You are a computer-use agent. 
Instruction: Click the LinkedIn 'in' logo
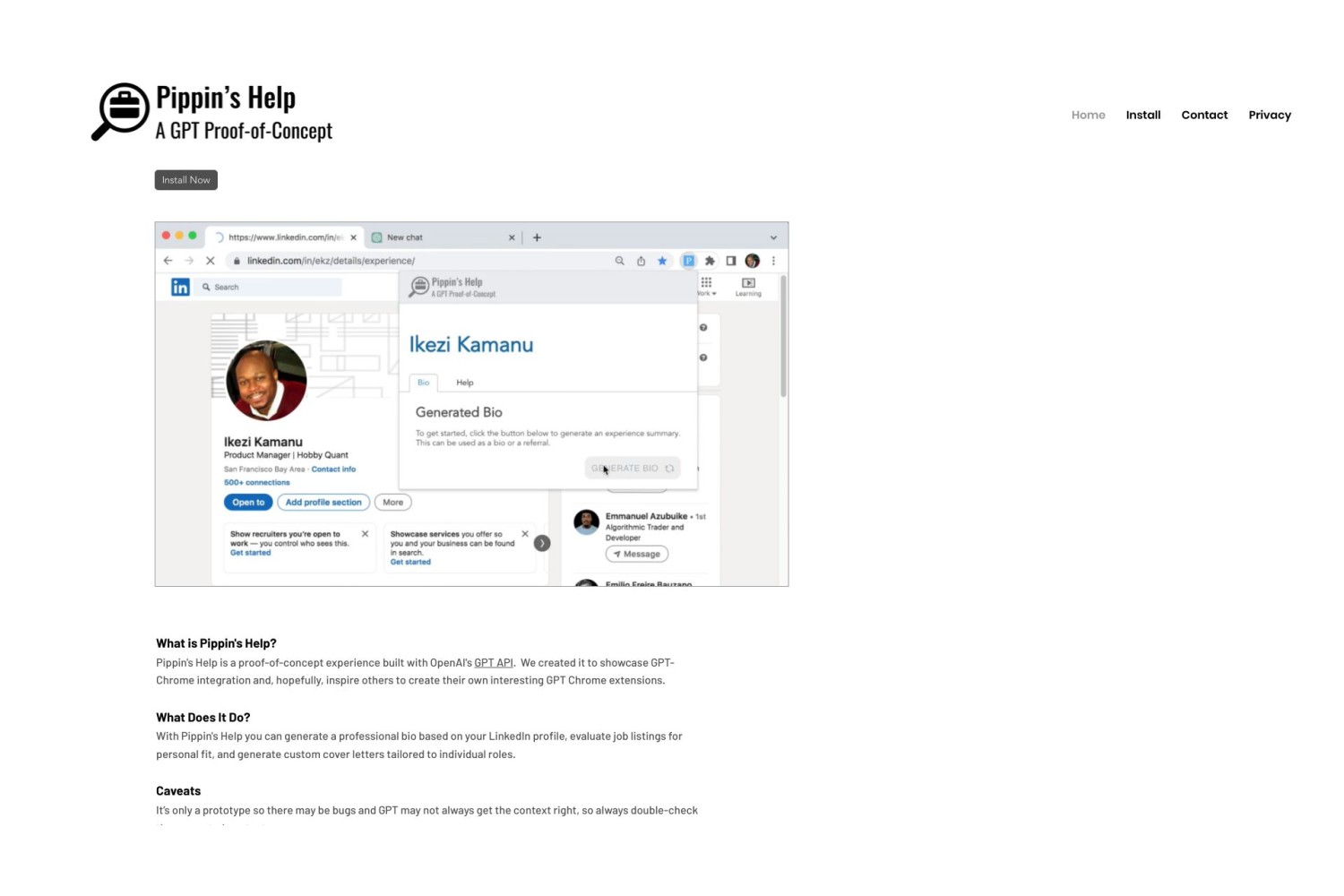coord(180,287)
